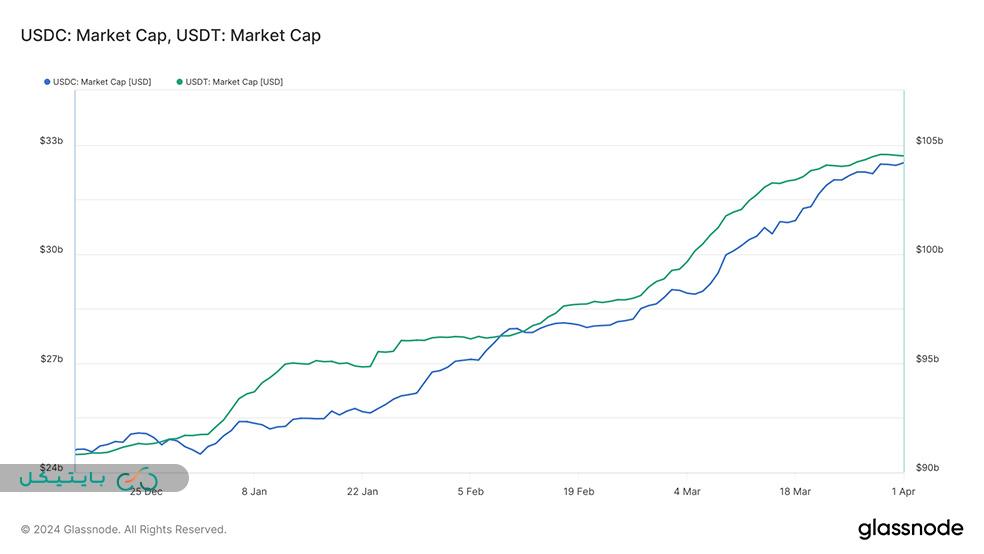Select the 19 Feb date marker

click(578, 491)
